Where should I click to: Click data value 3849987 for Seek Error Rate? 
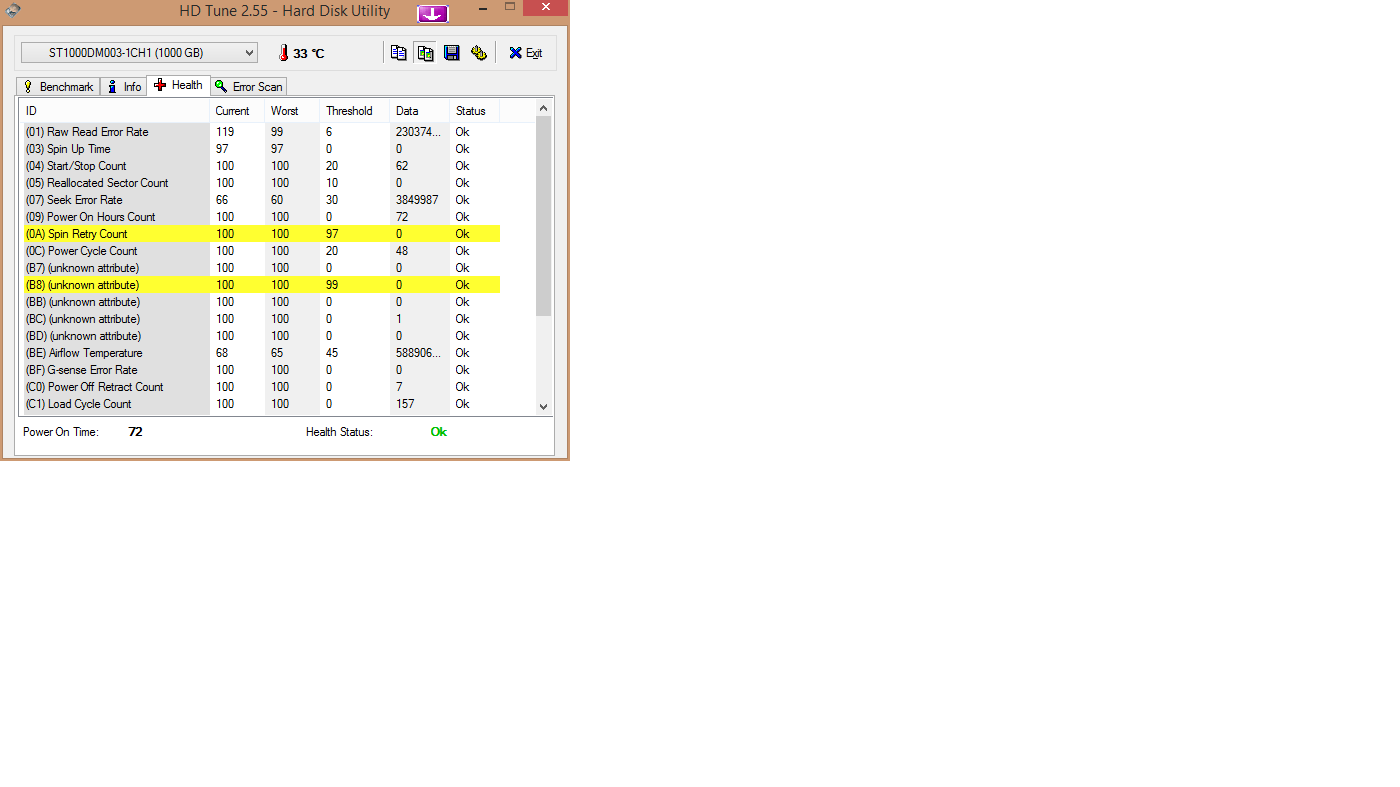pyautogui.click(x=417, y=200)
